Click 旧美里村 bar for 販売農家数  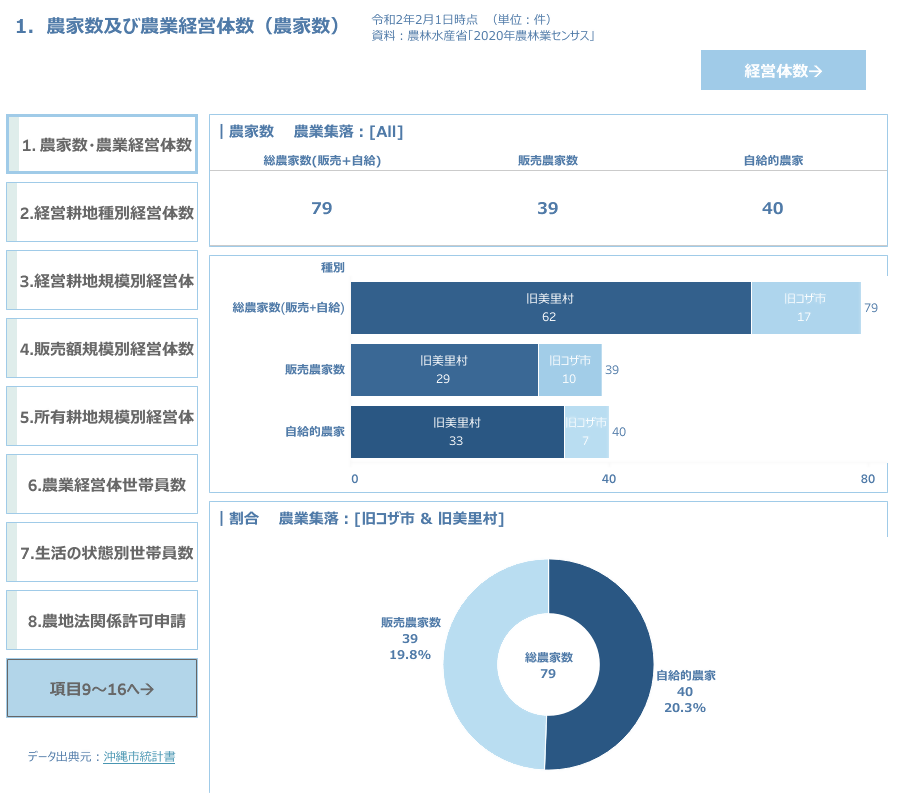[444, 370]
